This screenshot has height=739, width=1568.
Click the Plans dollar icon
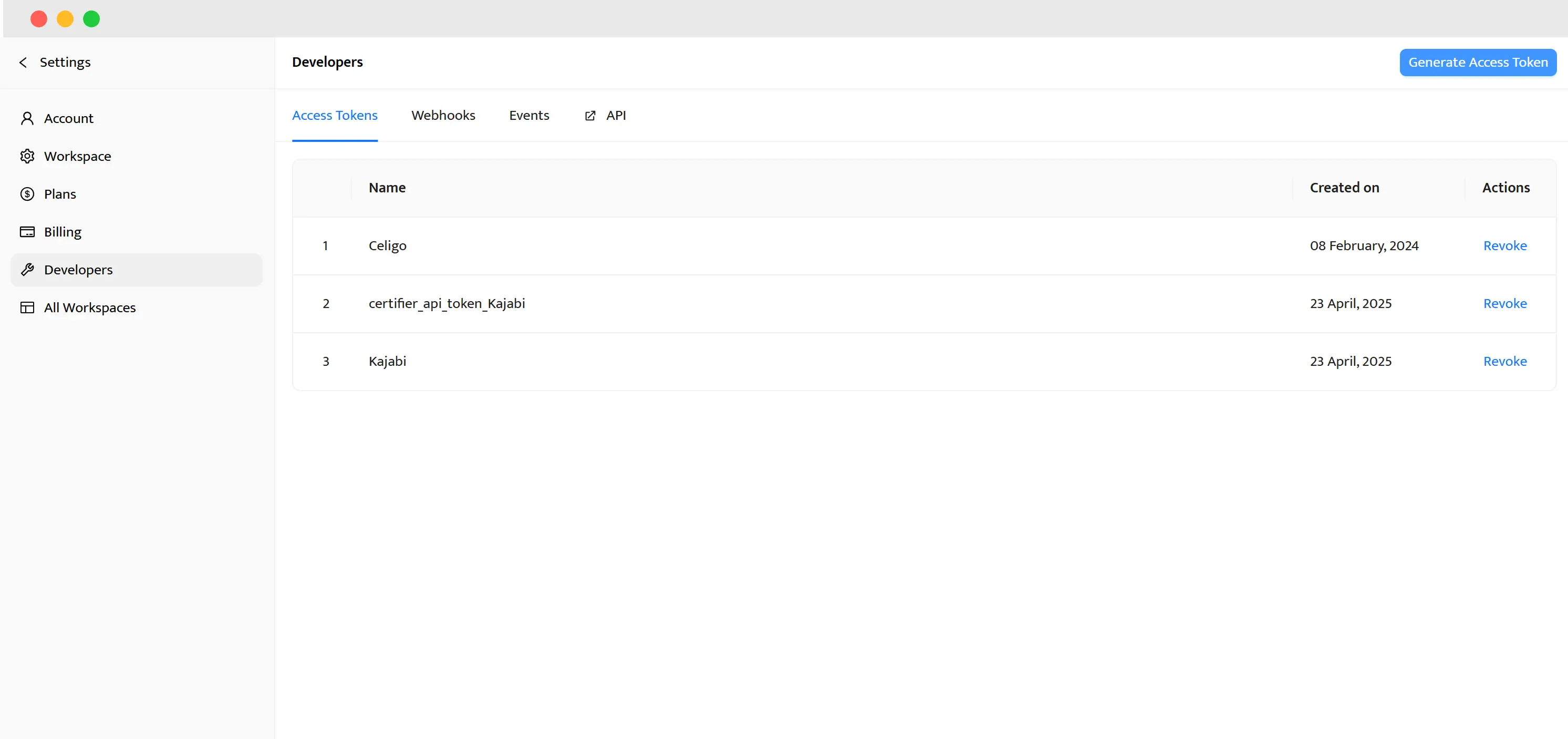[27, 194]
